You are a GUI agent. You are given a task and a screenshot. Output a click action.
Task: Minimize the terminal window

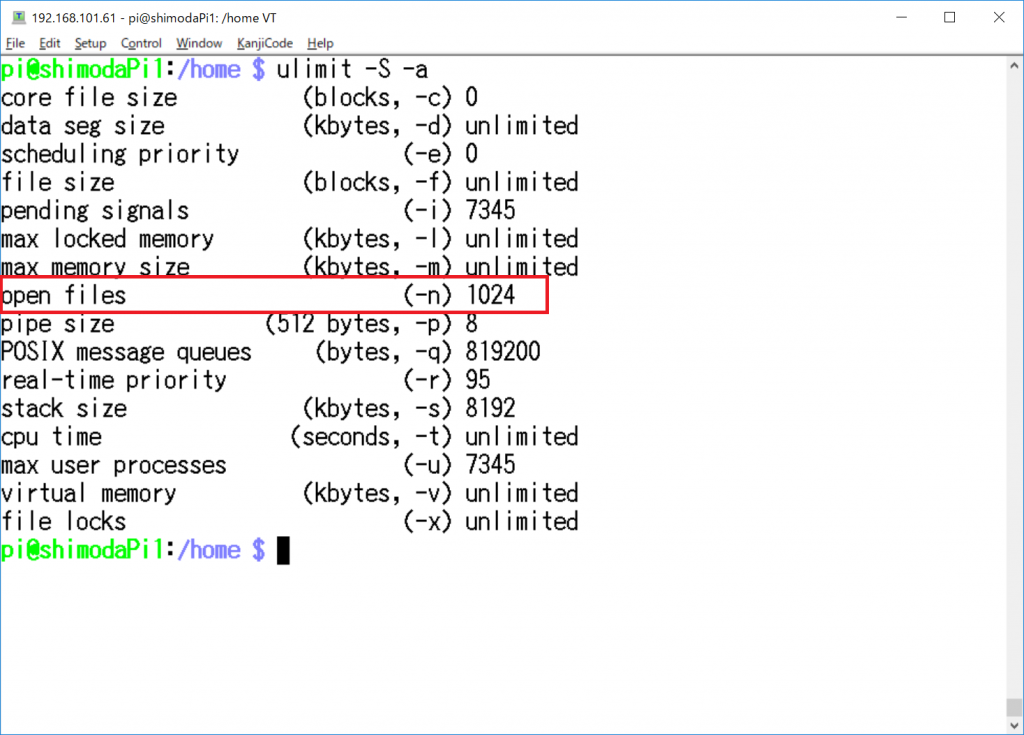tap(902, 18)
